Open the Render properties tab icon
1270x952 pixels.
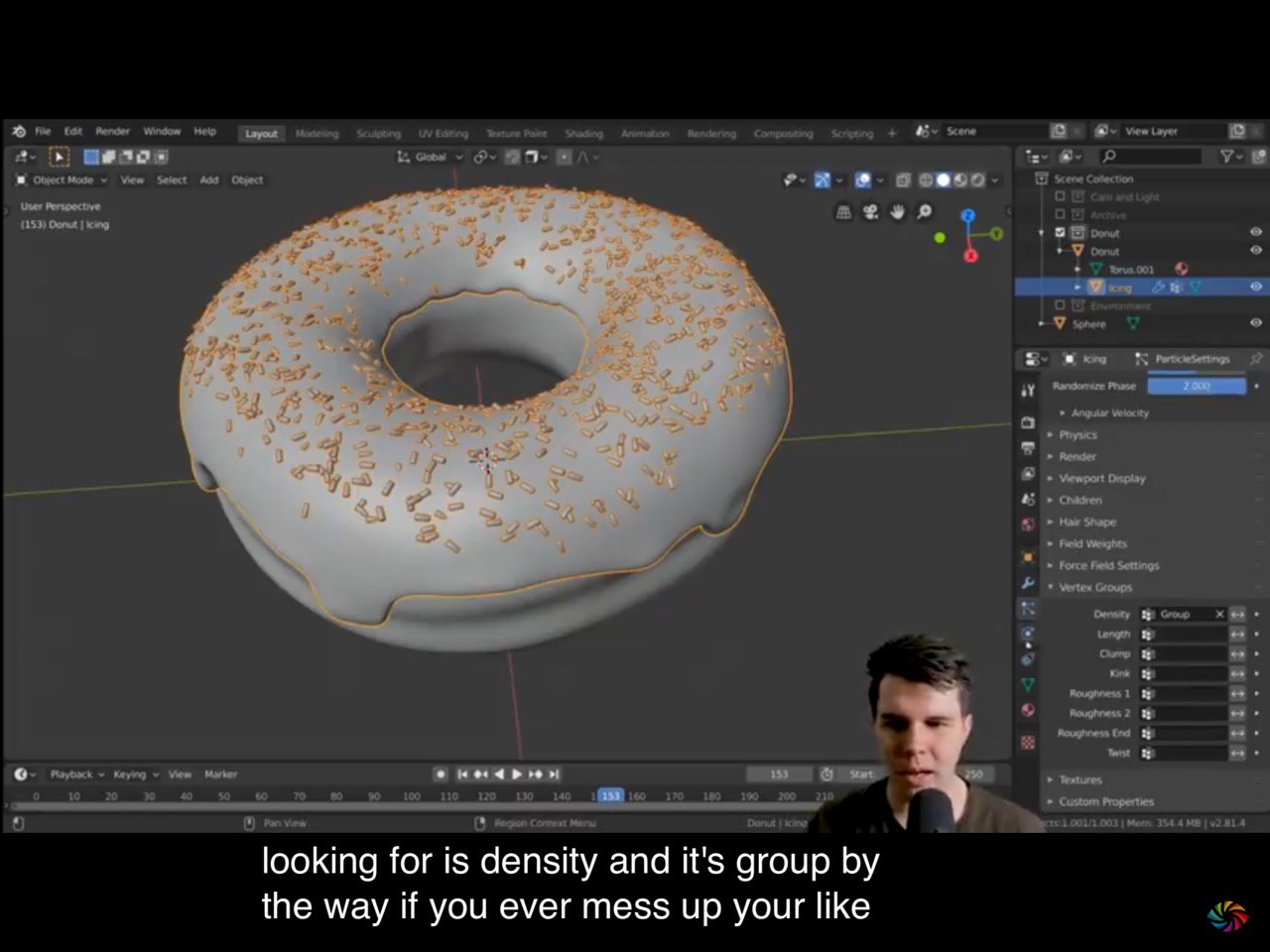1028,423
